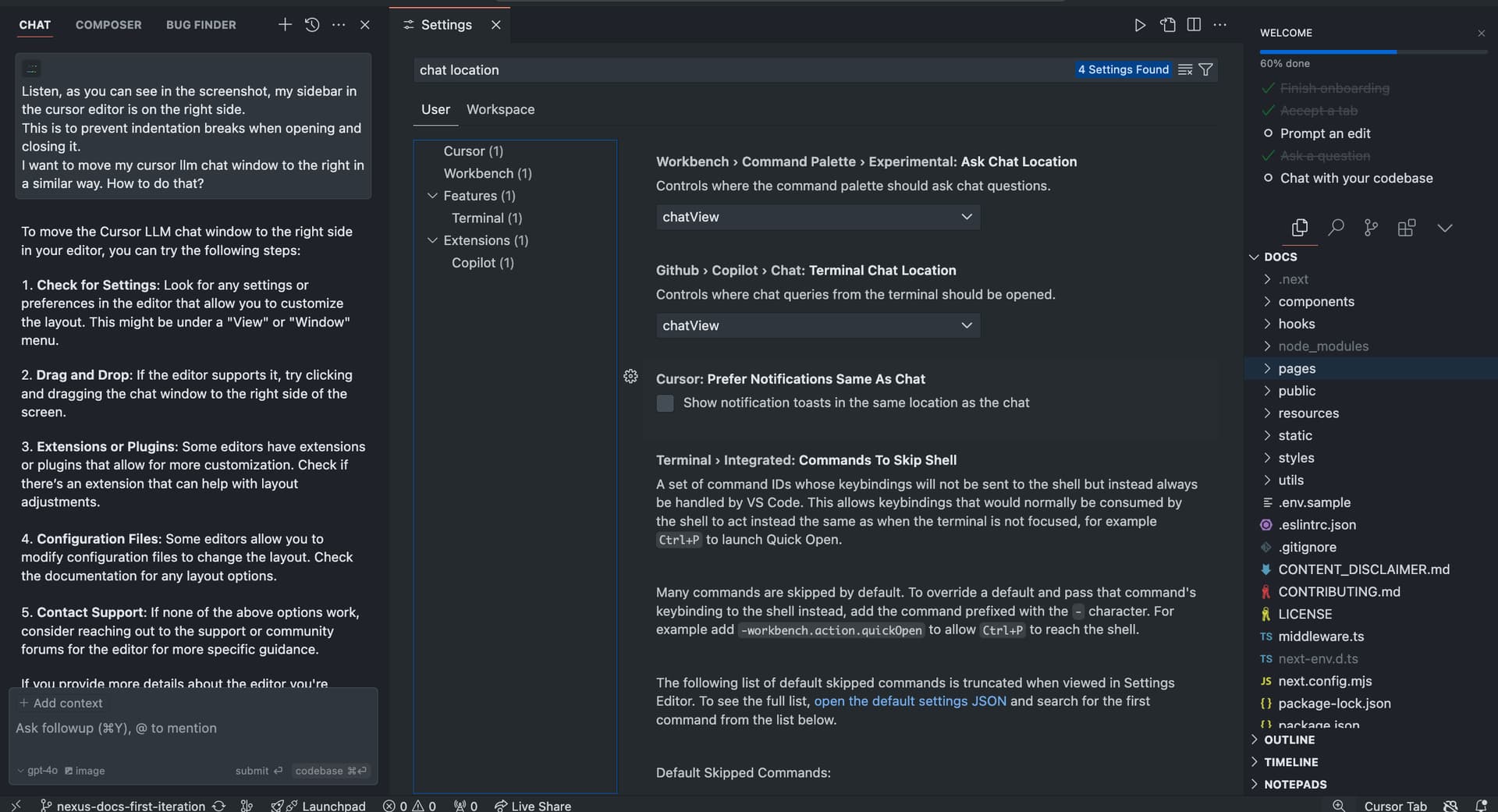Attach an image to chat
The height and width of the screenshot is (812, 1498).
click(x=84, y=771)
